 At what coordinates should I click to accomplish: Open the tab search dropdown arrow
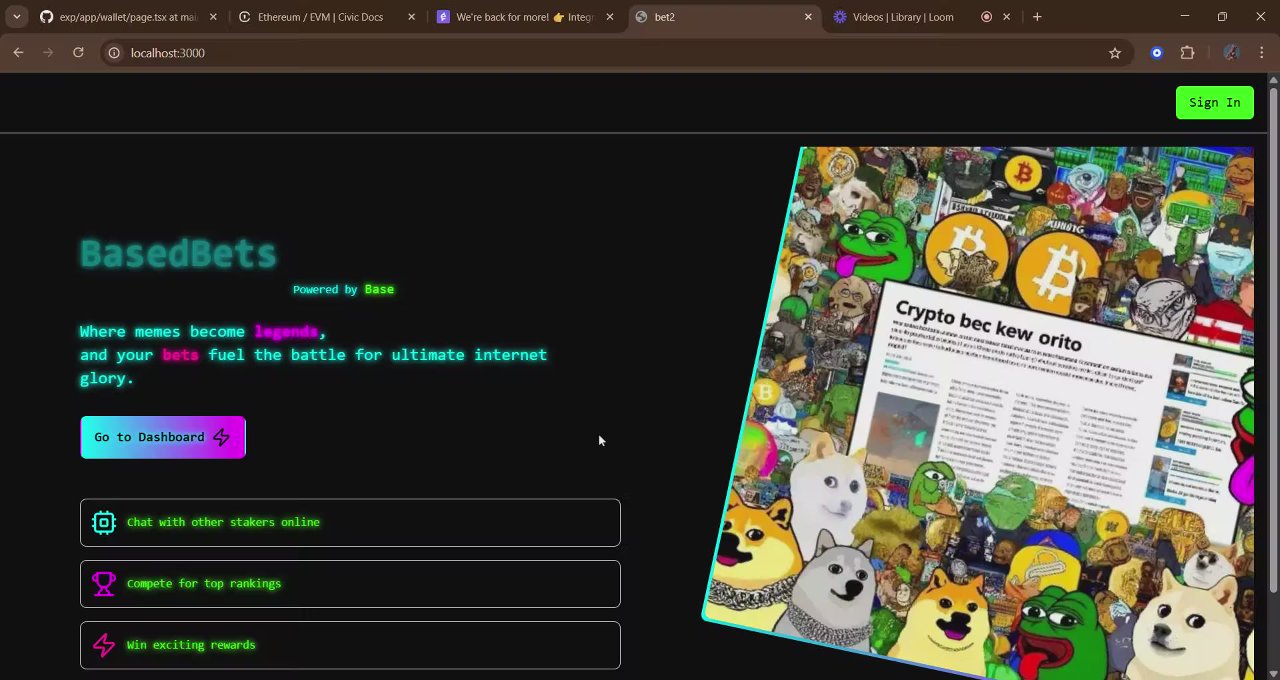(17, 17)
